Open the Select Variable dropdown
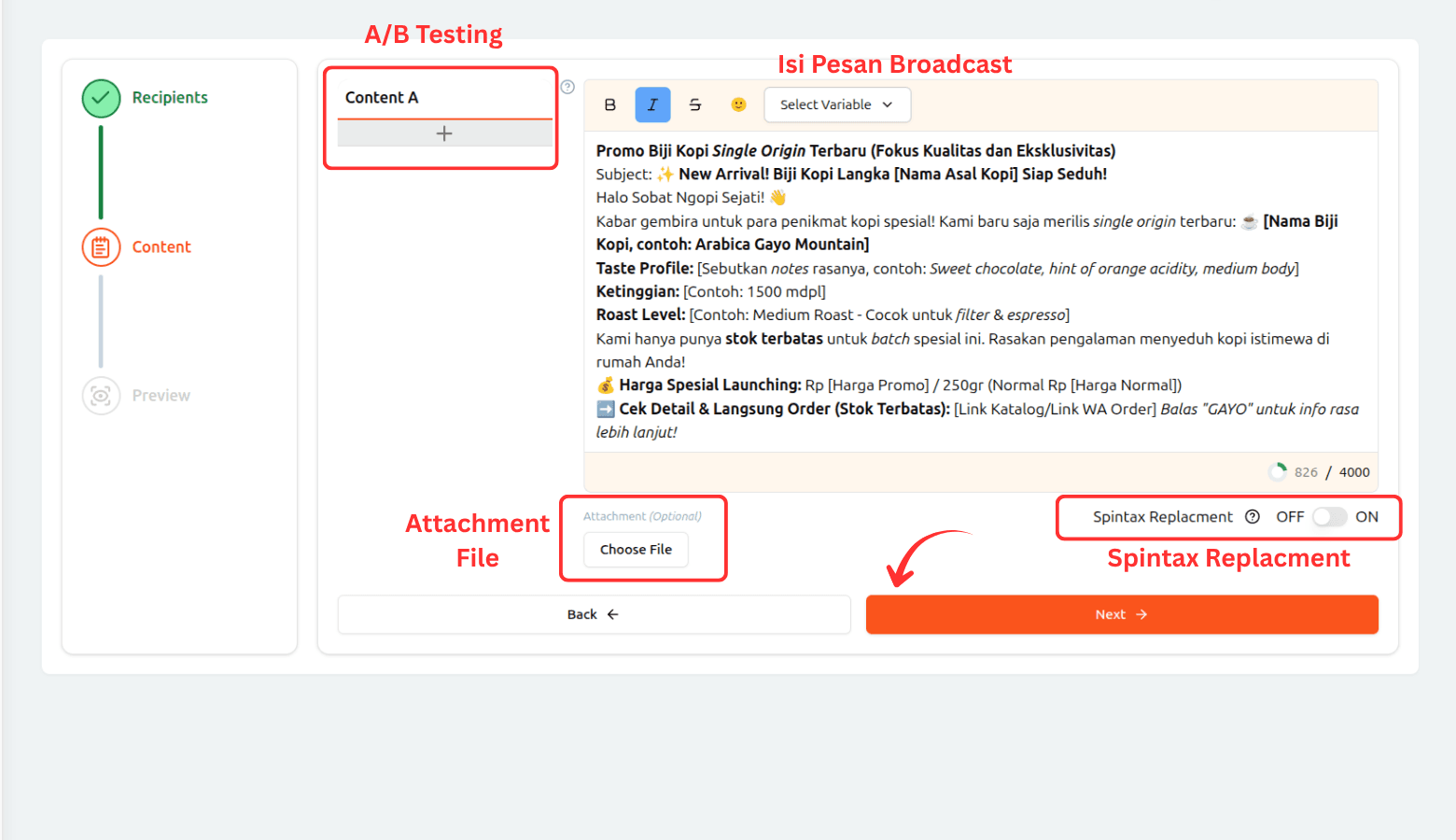 coord(836,105)
